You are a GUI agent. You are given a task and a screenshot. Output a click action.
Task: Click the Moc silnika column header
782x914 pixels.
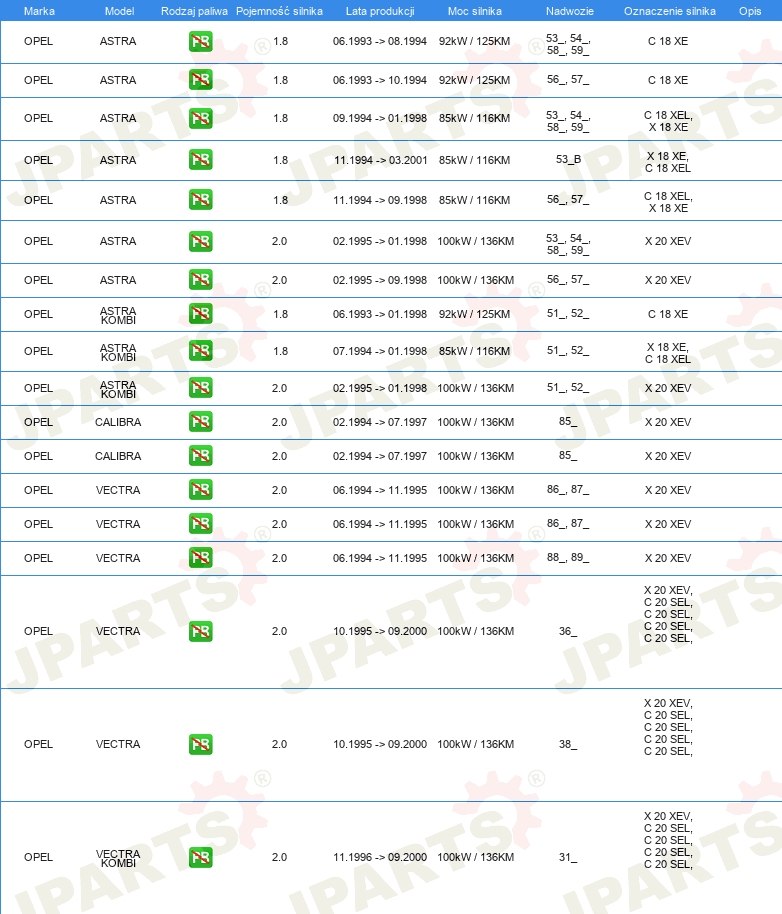click(474, 11)
